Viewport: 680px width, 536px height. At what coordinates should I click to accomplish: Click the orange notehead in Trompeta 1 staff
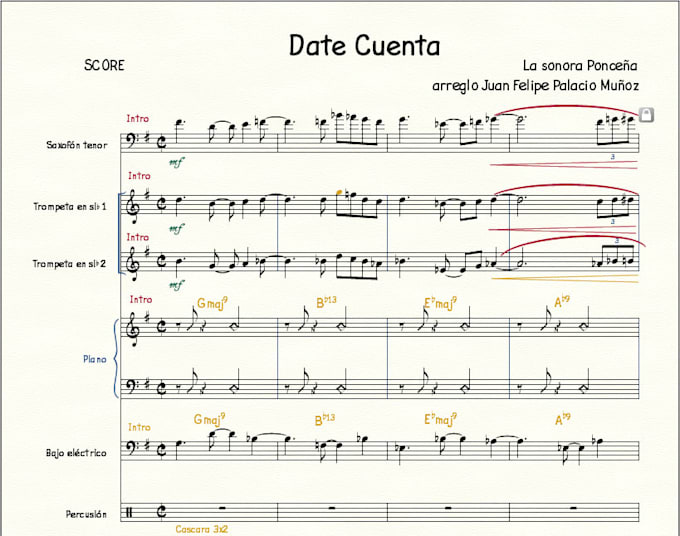point(340,191)
